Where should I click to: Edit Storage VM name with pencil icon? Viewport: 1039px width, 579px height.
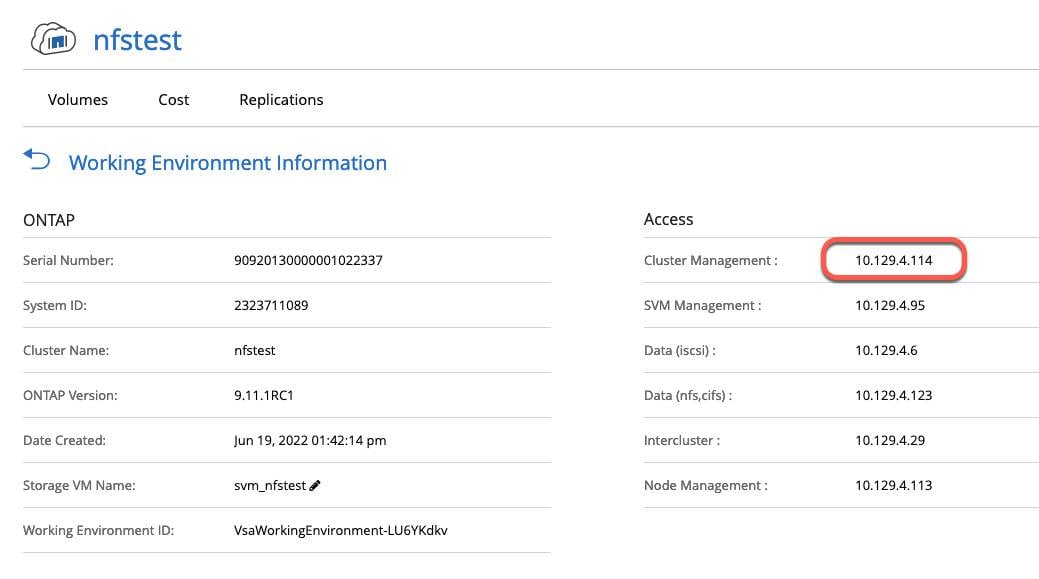coord(315,486)
